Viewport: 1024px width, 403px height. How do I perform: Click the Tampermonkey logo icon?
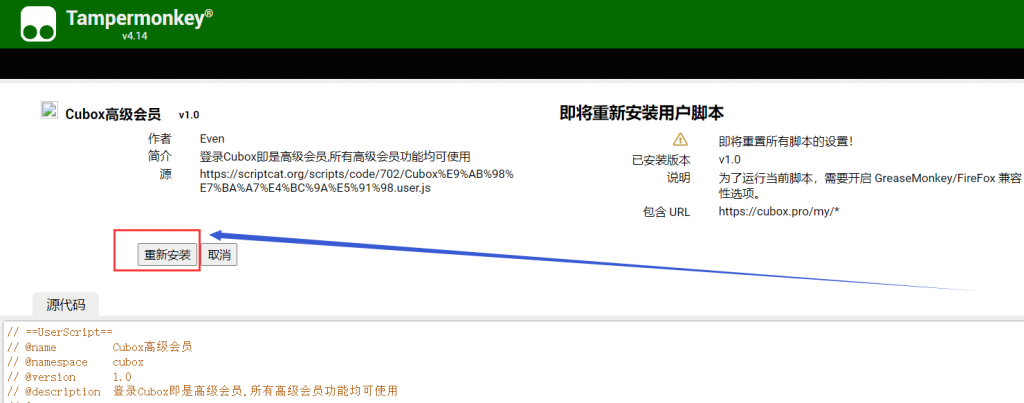[38, 23]
